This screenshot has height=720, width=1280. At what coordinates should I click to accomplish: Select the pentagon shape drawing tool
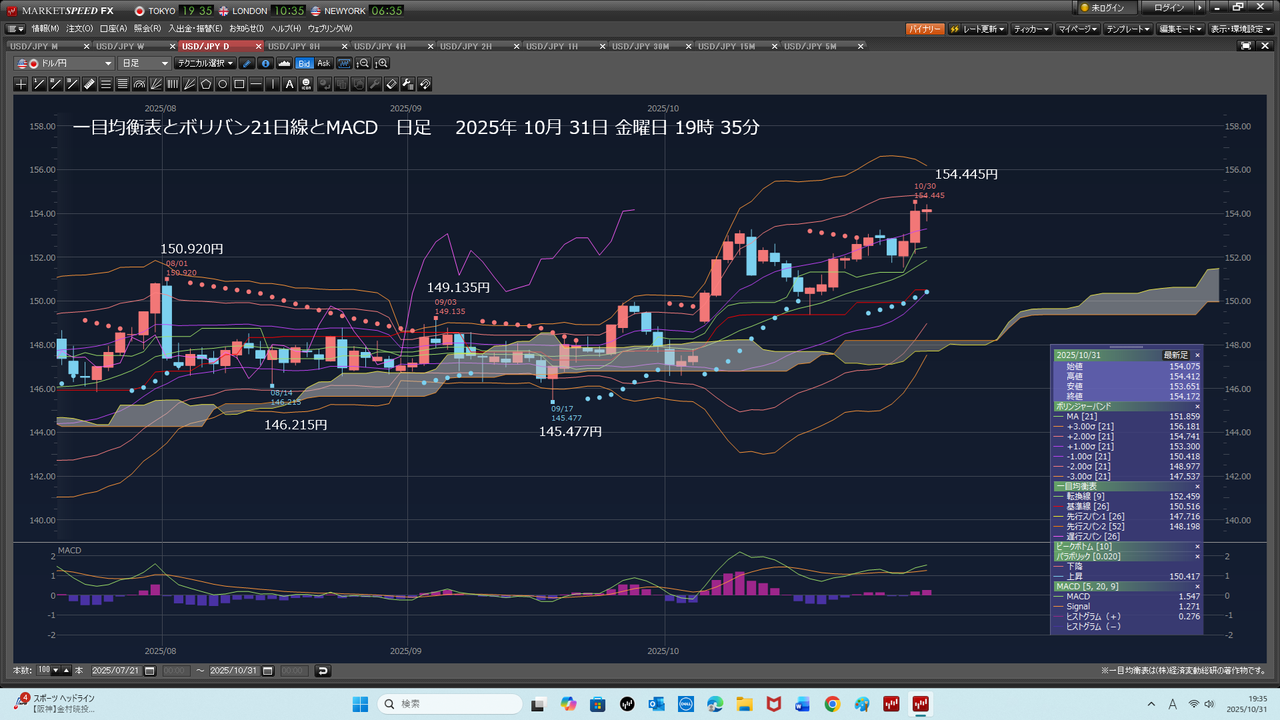click(206, 84)
